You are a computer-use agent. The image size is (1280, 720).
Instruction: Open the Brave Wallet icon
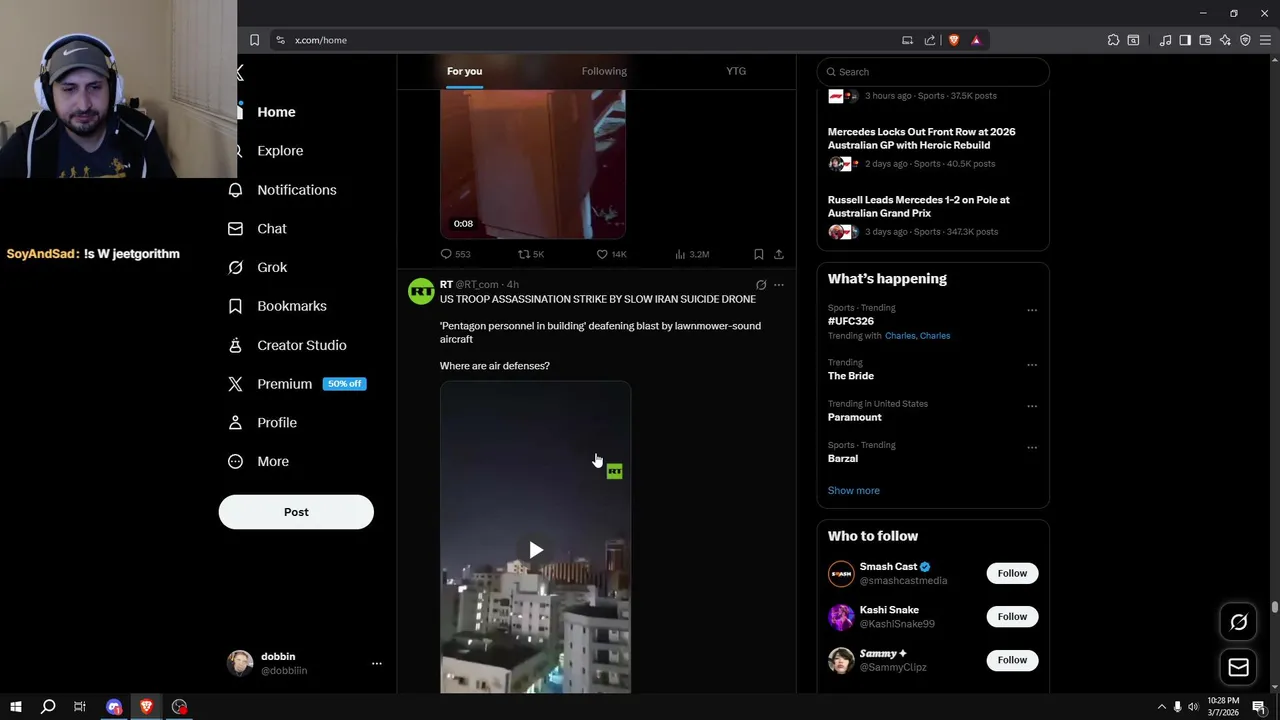tap(1205, 40)
